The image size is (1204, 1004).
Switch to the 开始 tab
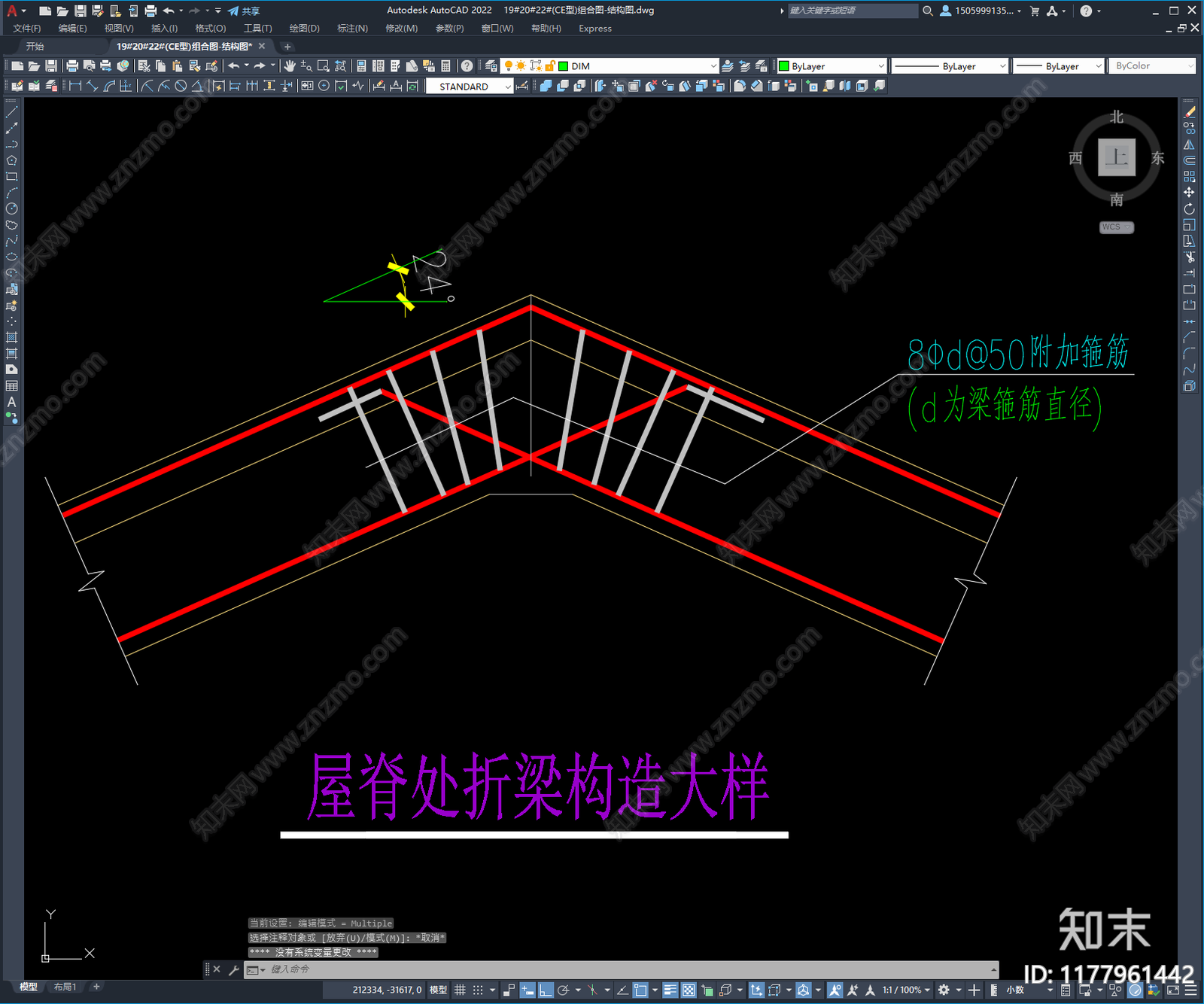[35, 47]
